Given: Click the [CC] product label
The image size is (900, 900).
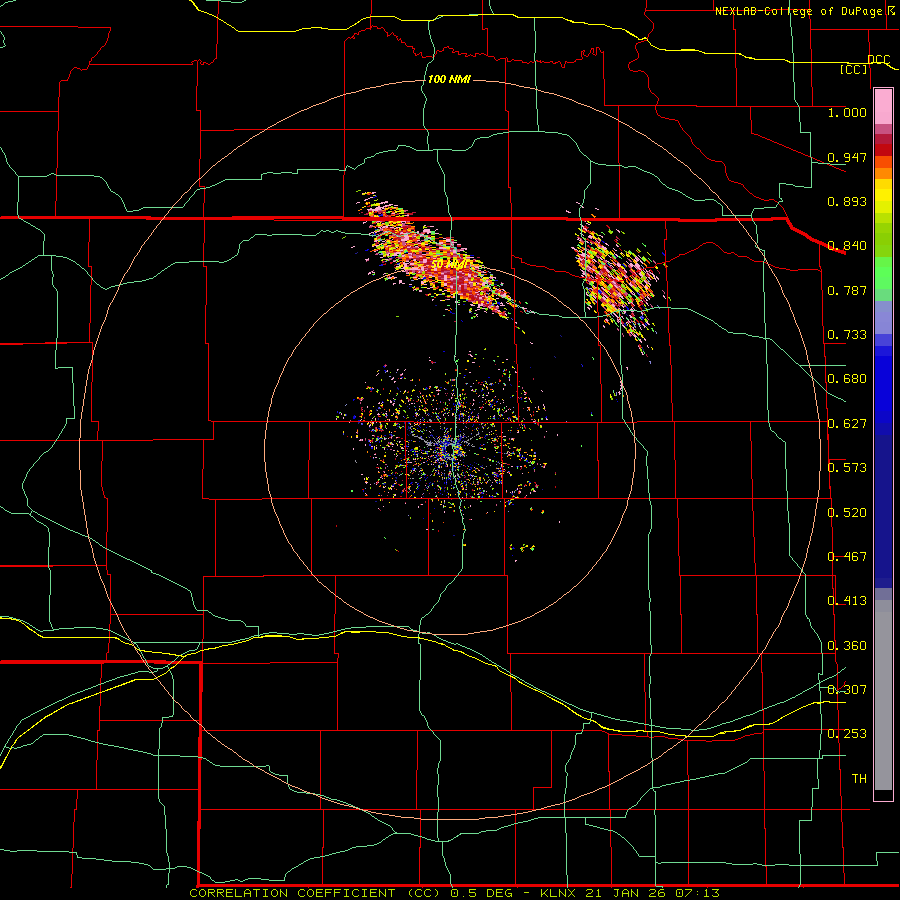Looking at the screenshot, I should (x=854, y=69).
